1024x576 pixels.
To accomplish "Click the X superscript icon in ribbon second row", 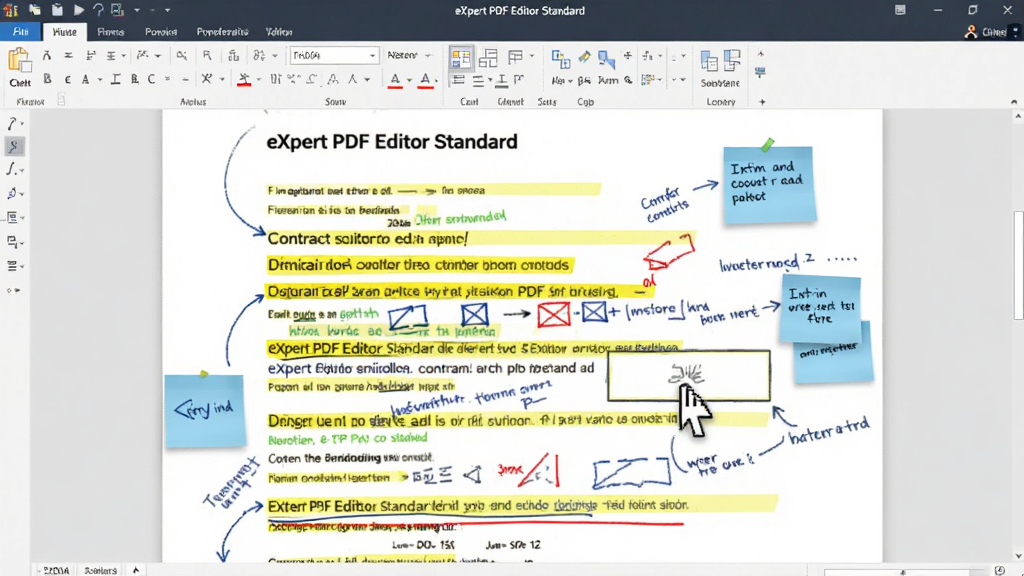I will pyautogui.click(x=206, y=79).
